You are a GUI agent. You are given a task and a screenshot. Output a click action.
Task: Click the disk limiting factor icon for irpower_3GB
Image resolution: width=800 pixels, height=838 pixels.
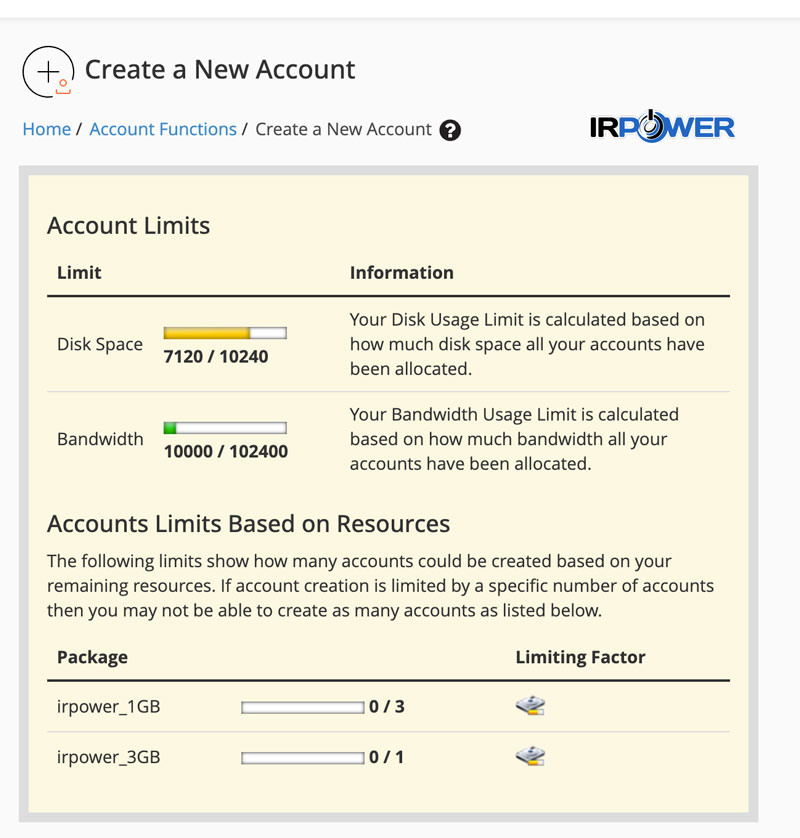pos(530,757)
